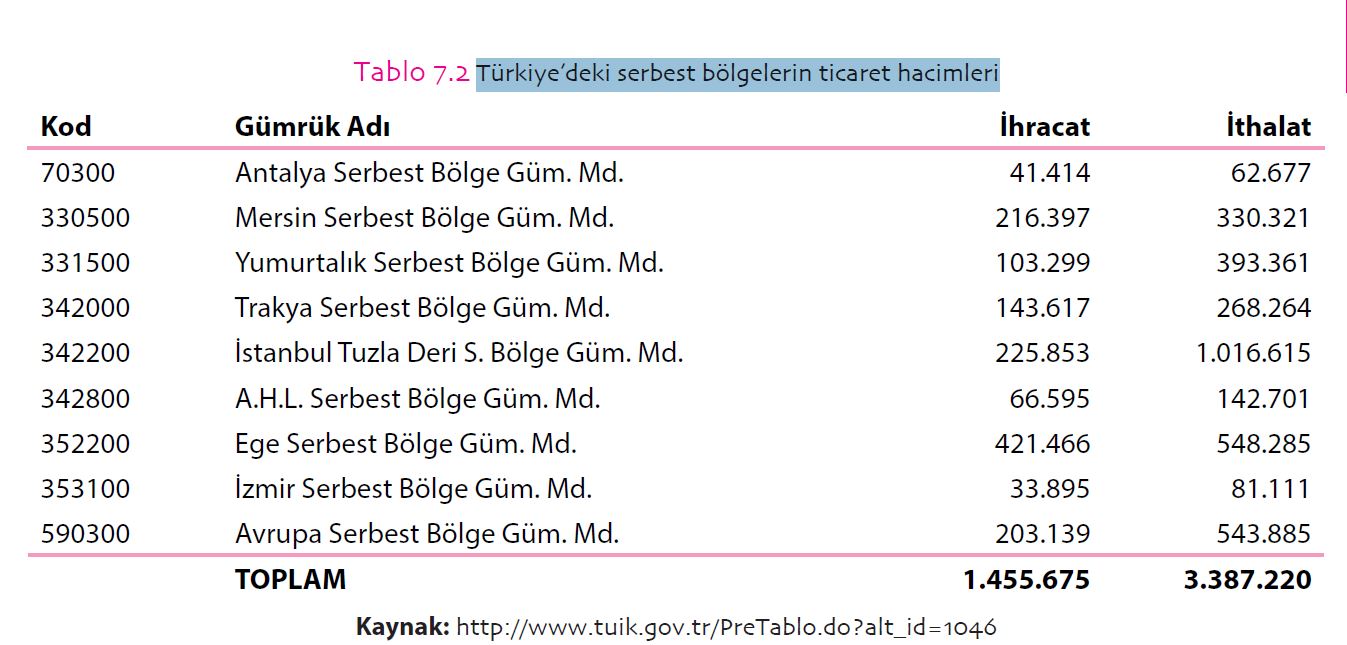Click the 'Kod' column header
Viewport: 1347px width, 645px height.
pos(66,127)
